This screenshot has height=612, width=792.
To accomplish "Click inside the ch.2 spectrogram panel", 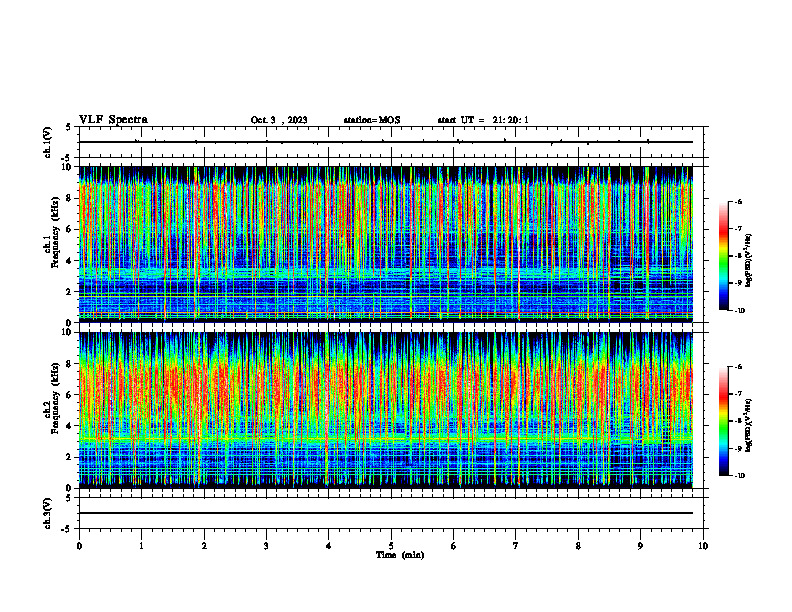I will point(386,410).
